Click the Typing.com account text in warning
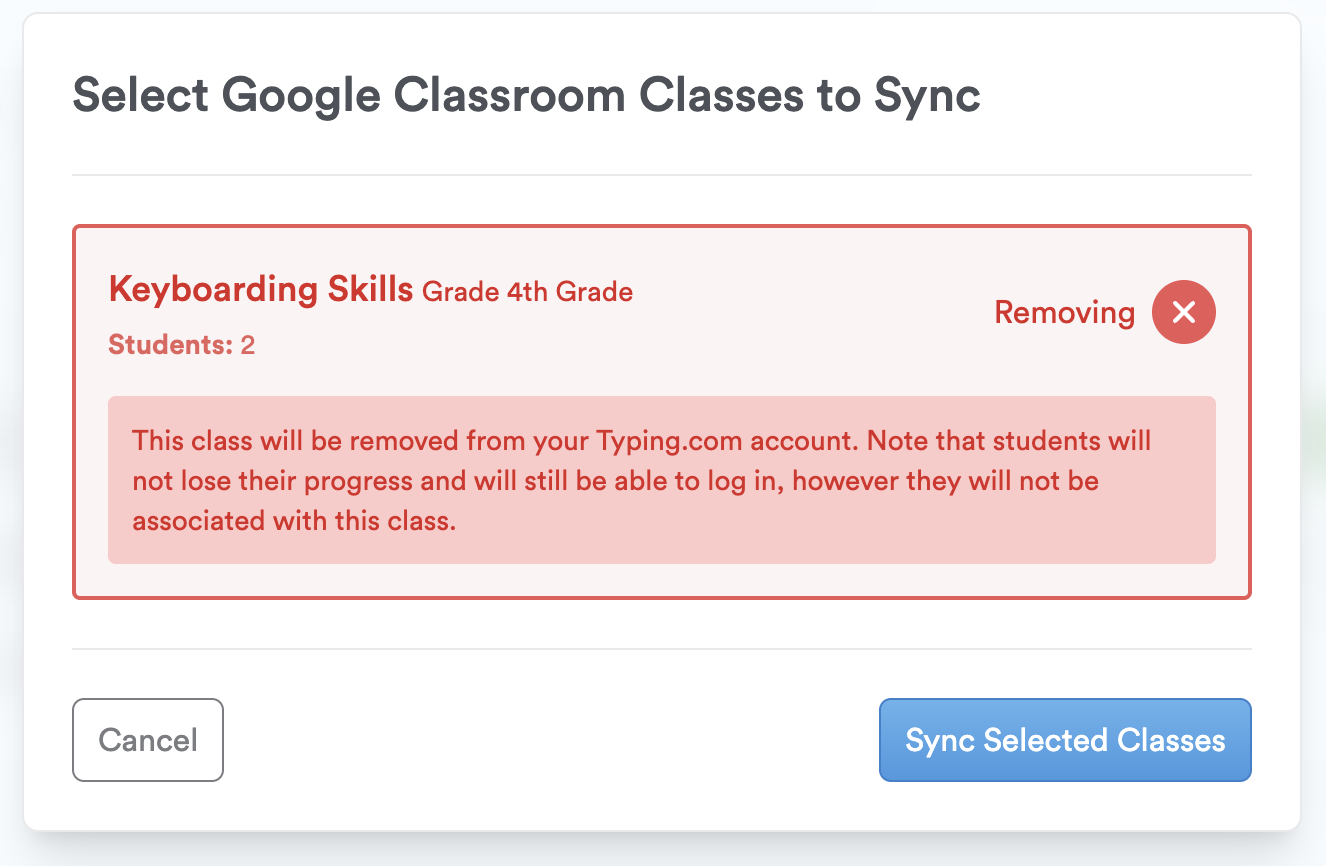The width and height of the screenshot is (1326, 866). [x=728, y=440]
